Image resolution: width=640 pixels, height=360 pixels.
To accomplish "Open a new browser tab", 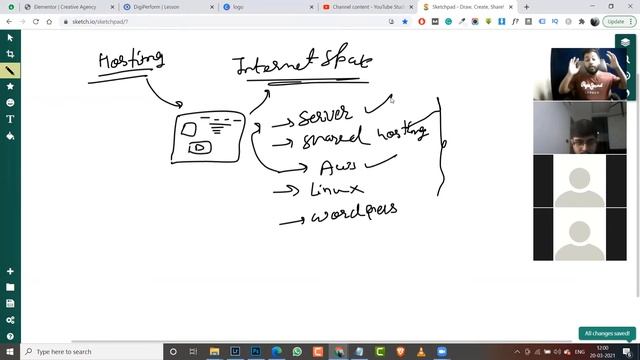I will click(527, 7).
